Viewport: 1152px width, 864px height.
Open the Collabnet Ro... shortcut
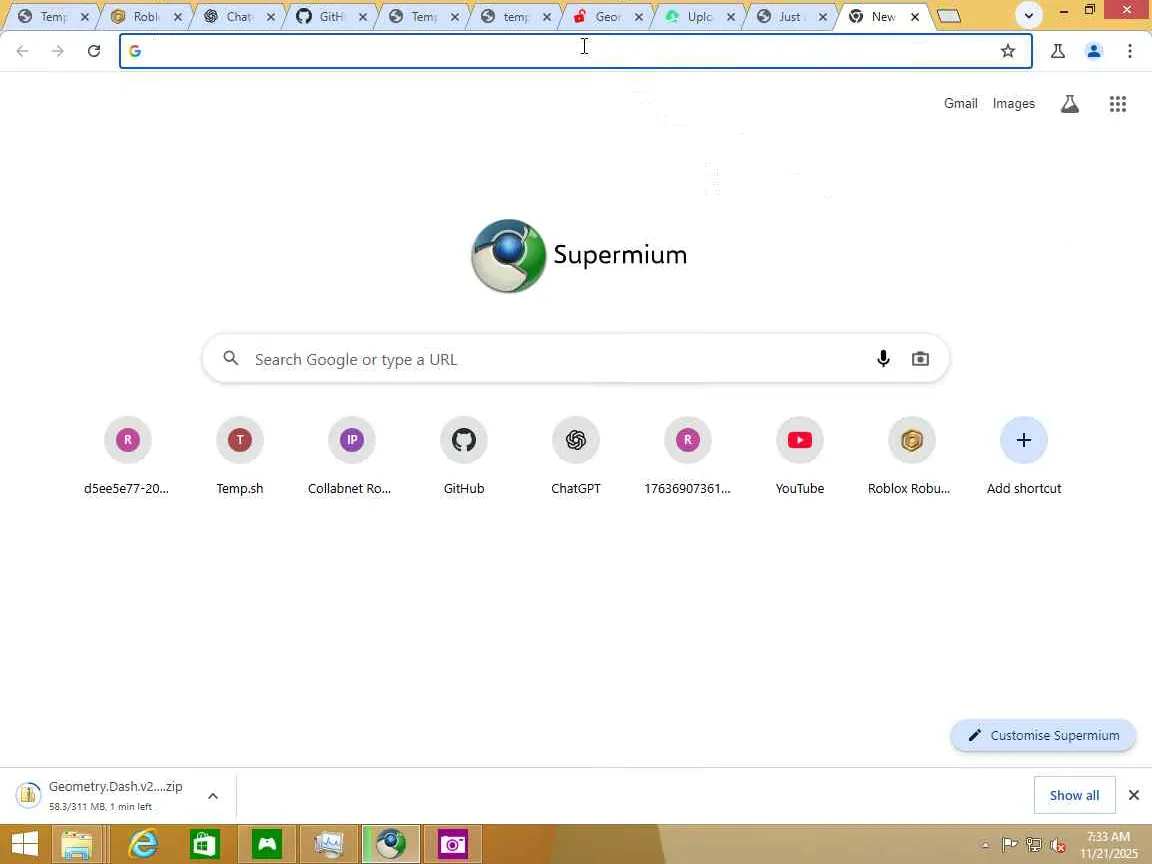tap(351, 456)
